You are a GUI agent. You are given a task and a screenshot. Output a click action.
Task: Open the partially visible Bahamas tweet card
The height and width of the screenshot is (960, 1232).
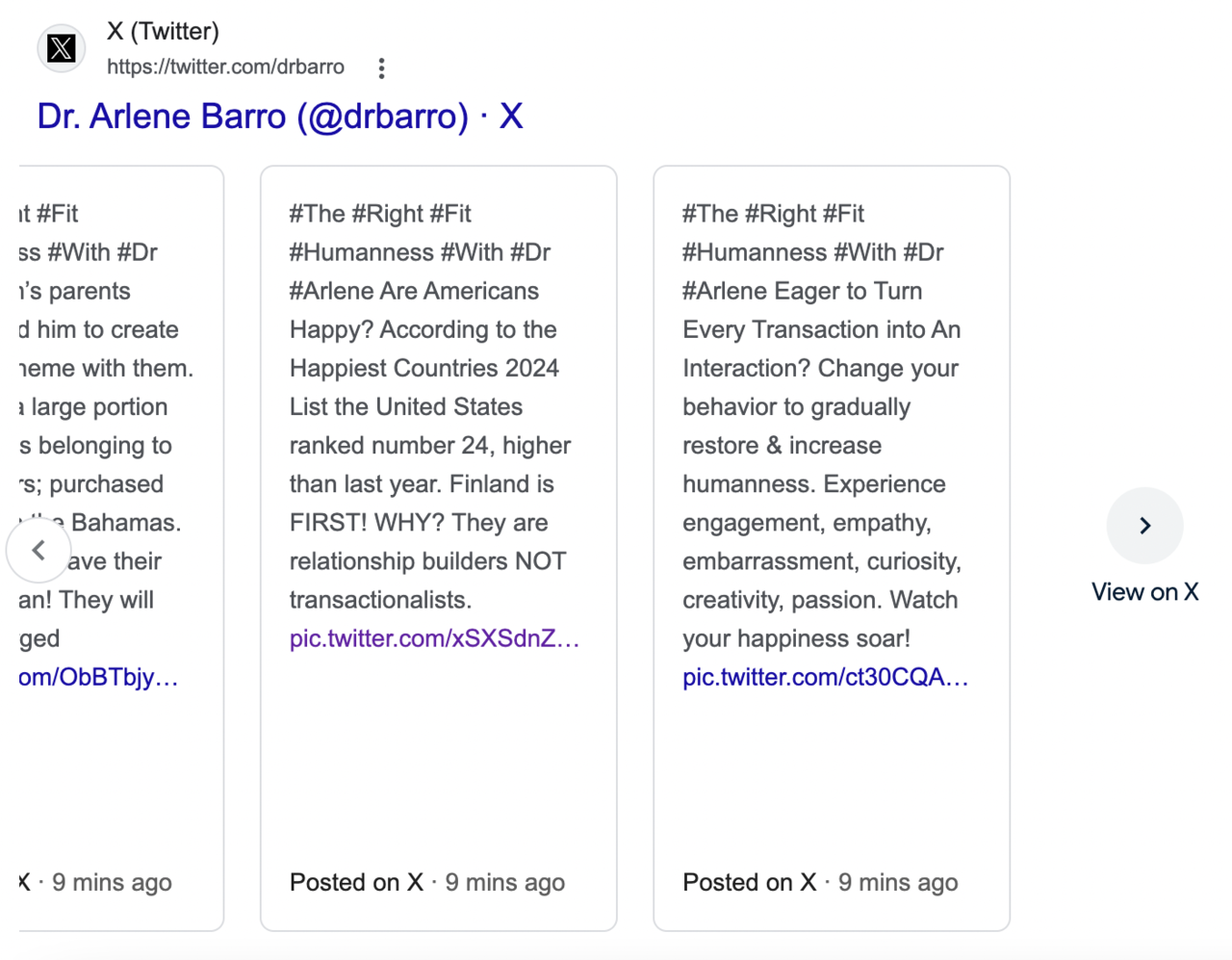(x=121, y=549)
